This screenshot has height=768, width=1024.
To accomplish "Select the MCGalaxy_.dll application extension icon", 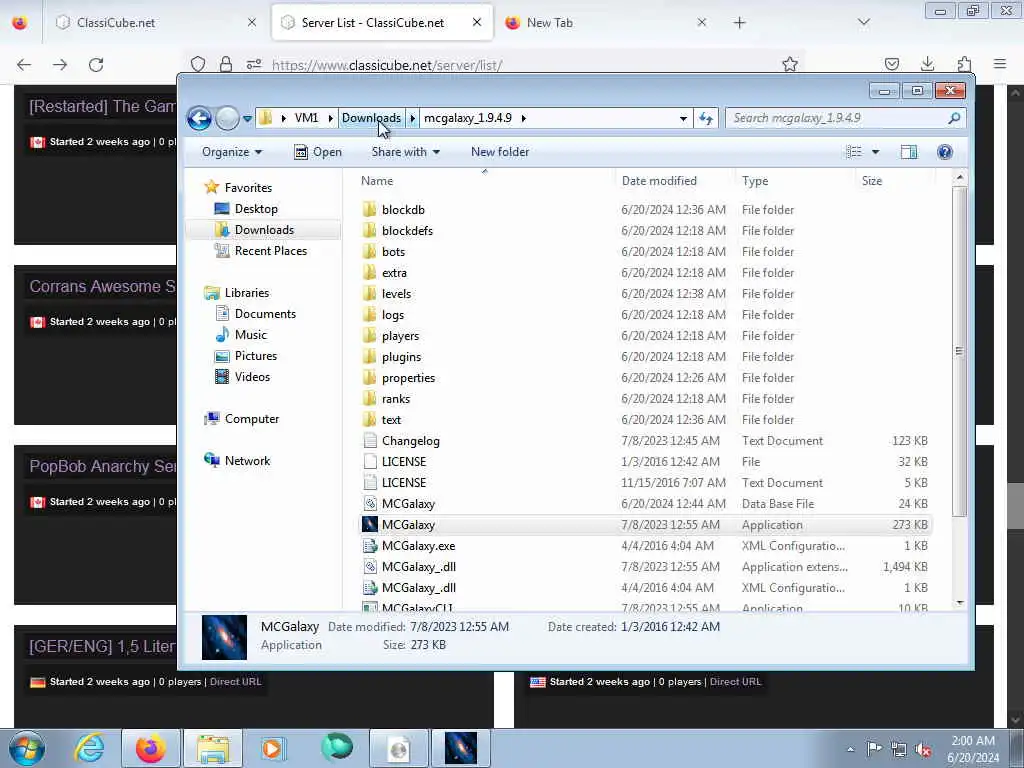I will point(370,566).
